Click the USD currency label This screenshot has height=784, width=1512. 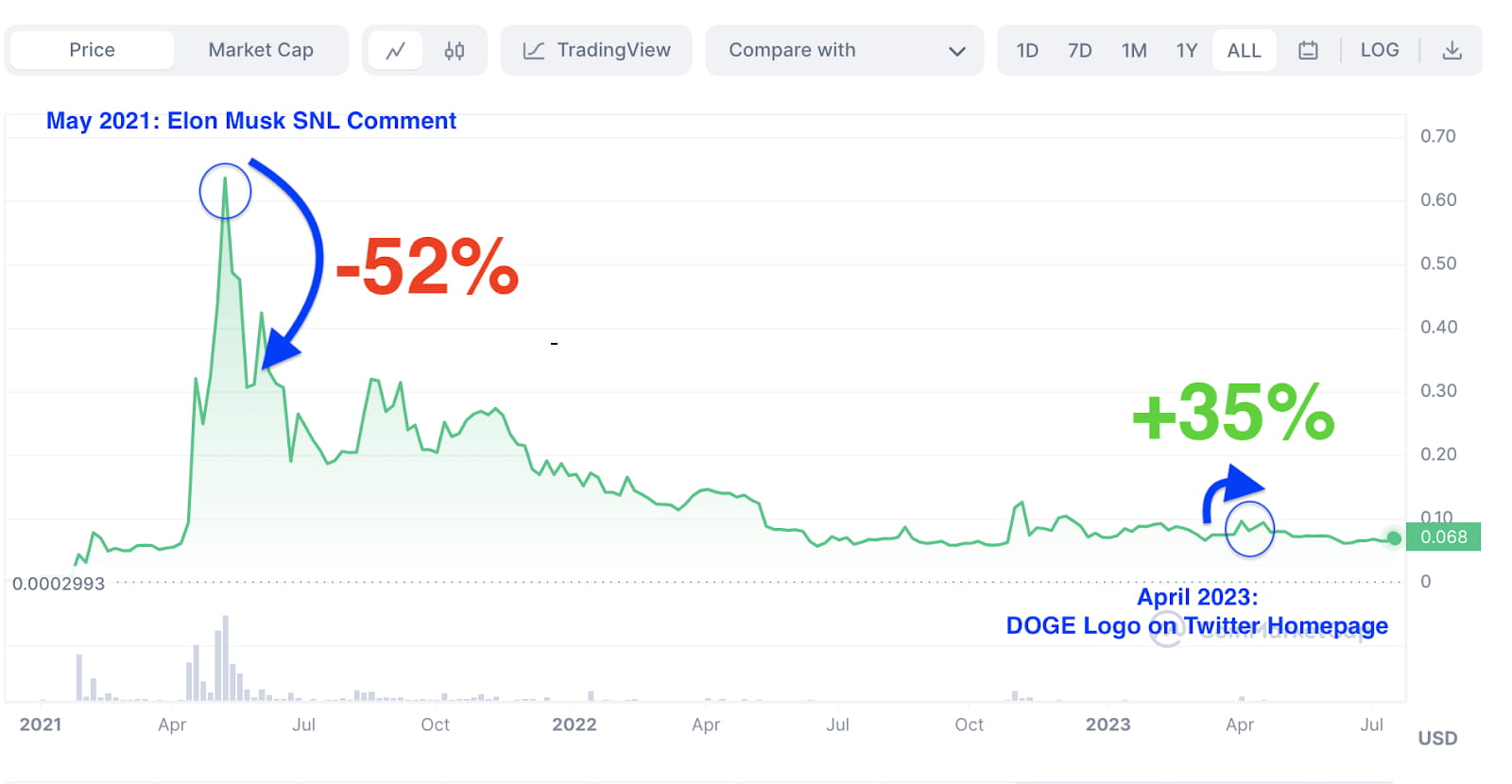1437,739
